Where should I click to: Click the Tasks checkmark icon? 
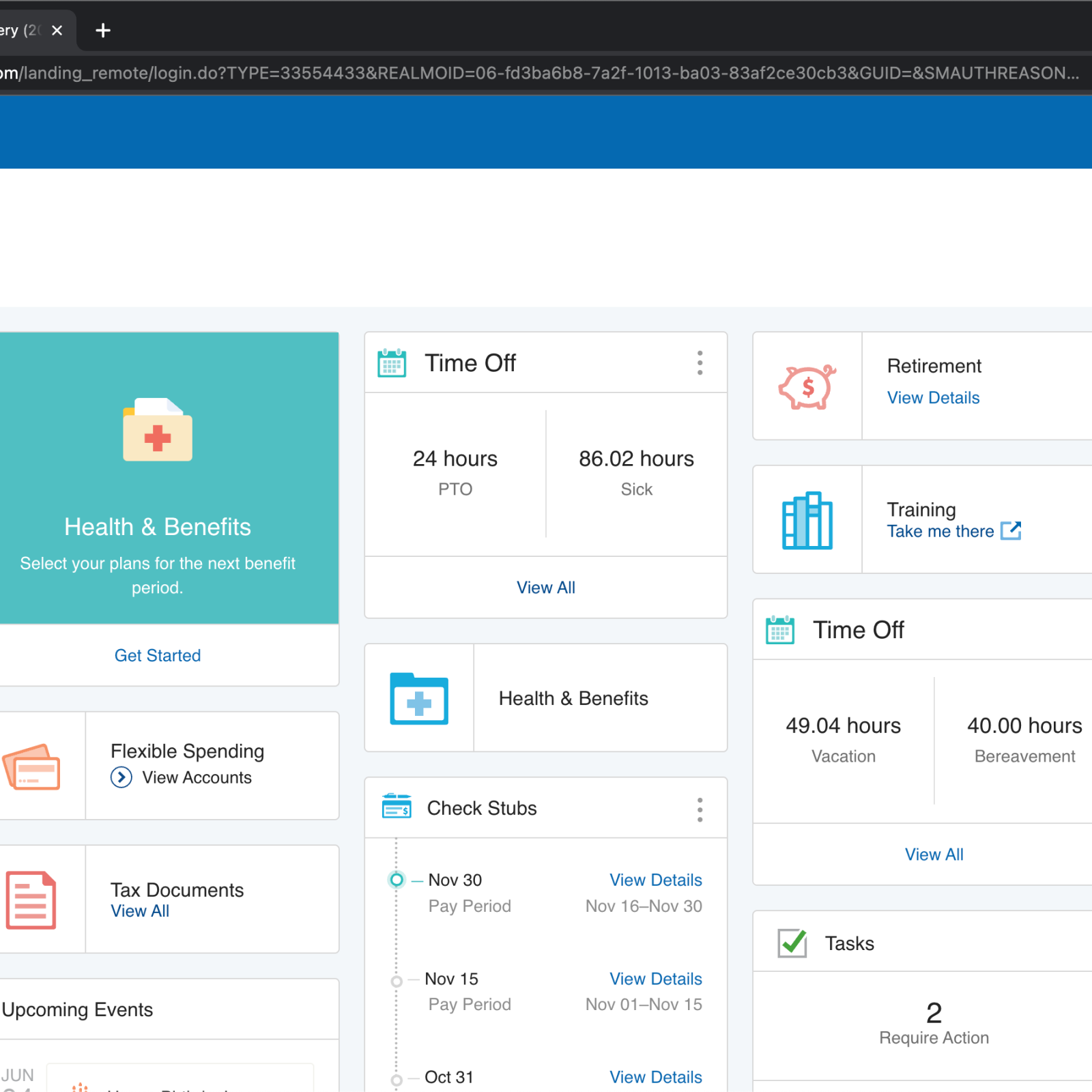792,943
